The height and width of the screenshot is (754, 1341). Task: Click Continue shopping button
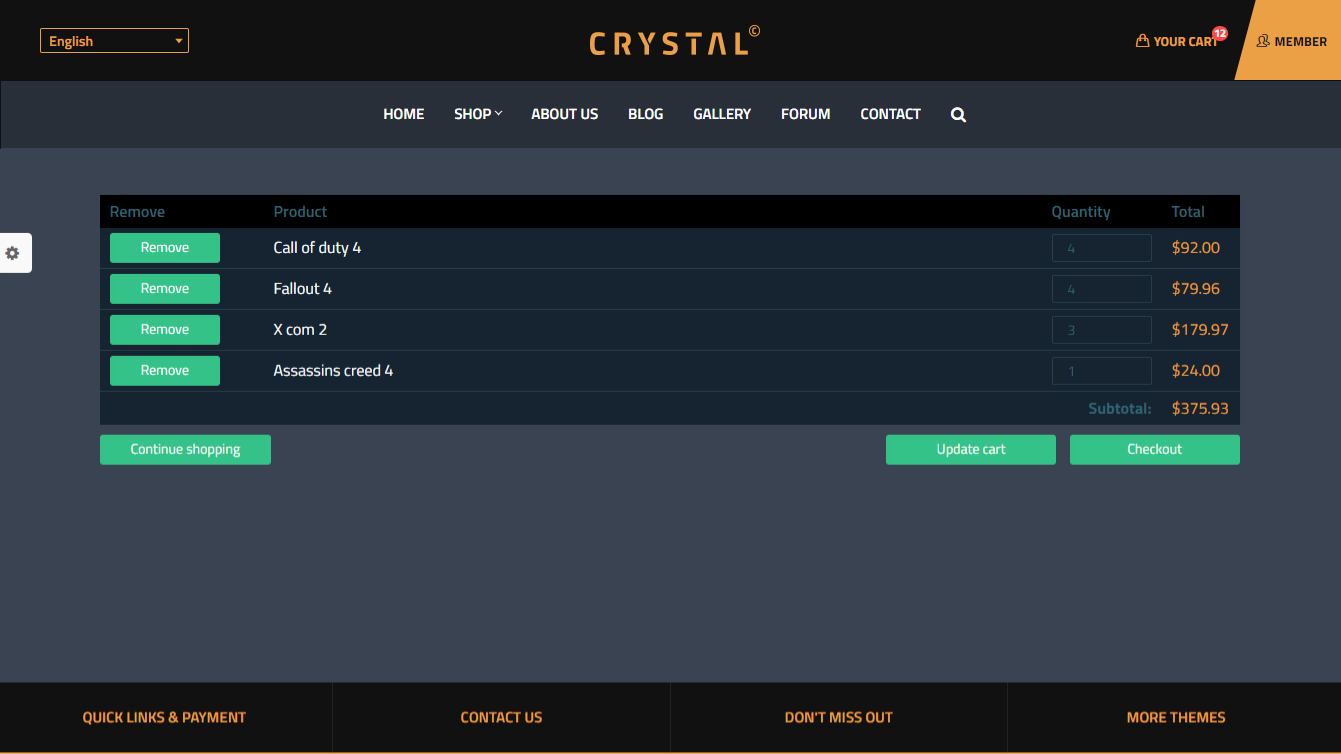click(x=185, y=450)
